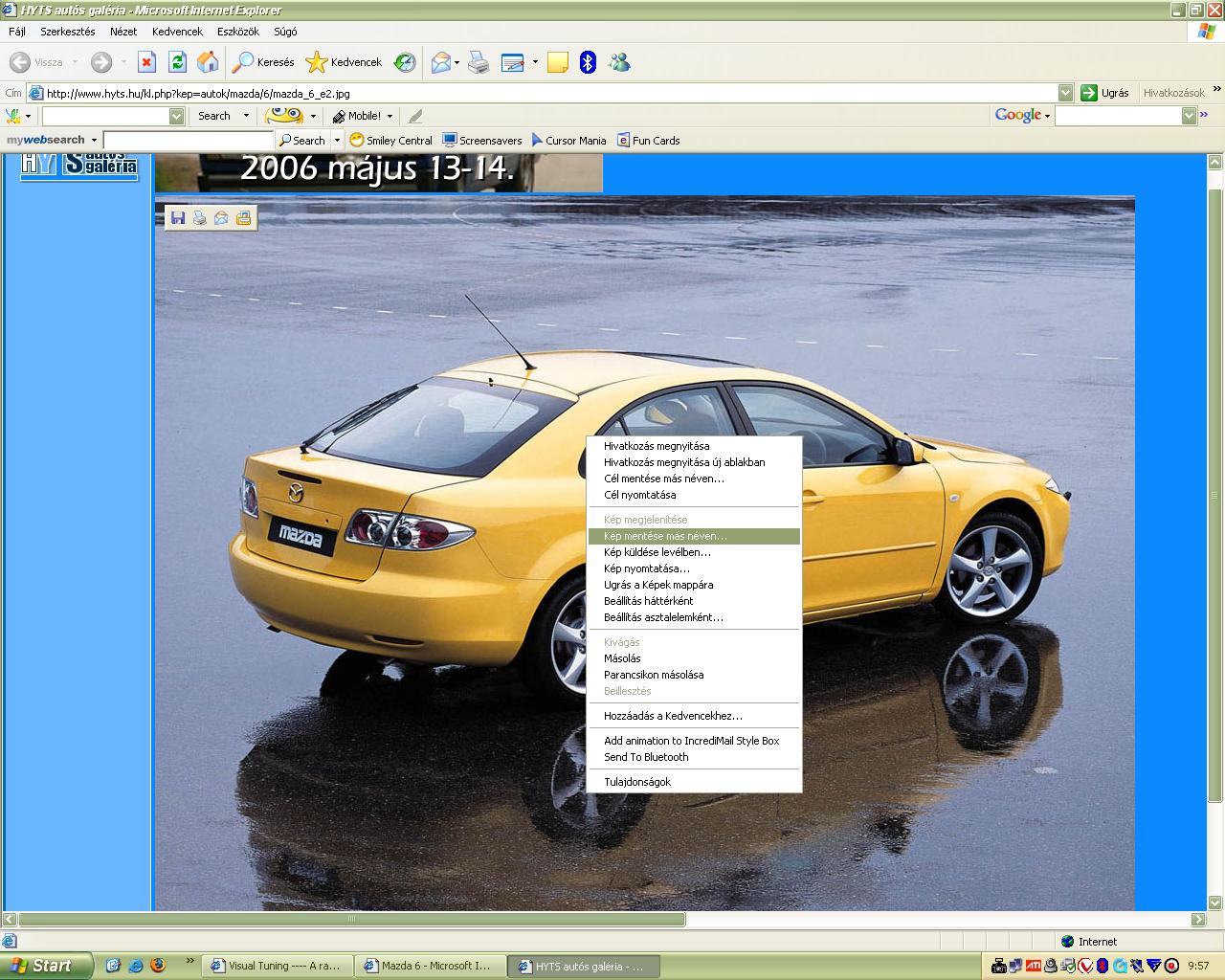Screen dimensions: 1225x980
Task: Choose Hozzáadás a Kedvencekhez menu entry
Action: 694,716
